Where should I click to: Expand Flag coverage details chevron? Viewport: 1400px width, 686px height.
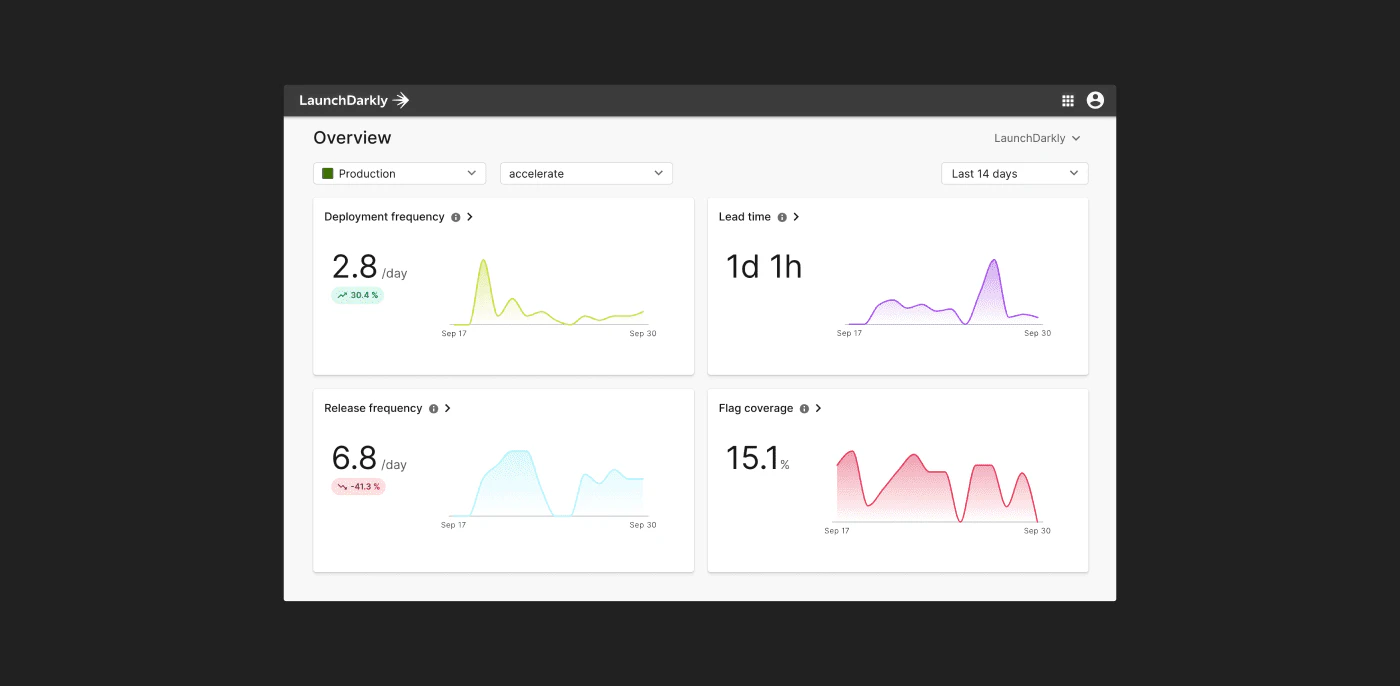(818, 408)
